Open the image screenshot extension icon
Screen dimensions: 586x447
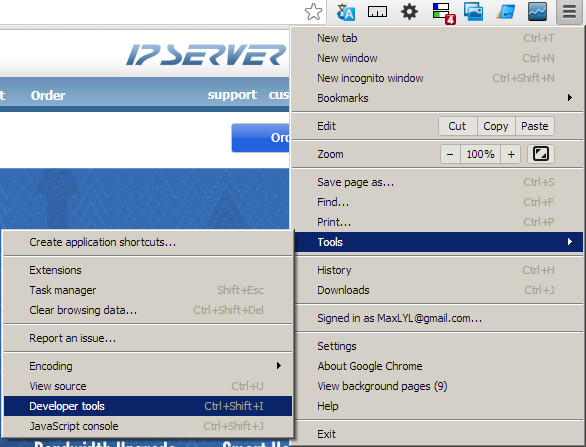[x=473, y=12]
